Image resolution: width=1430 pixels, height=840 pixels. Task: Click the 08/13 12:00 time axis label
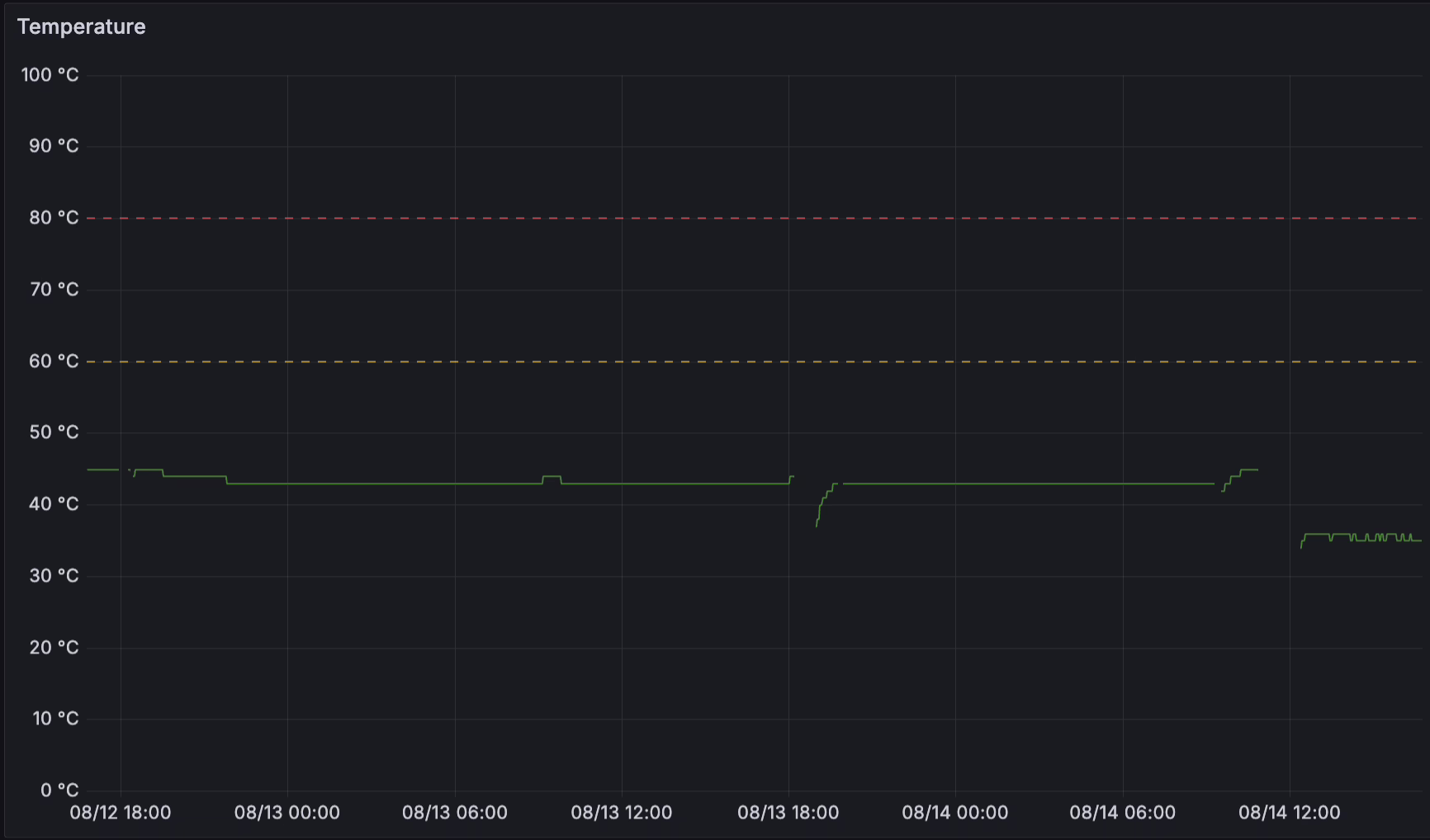622,813
